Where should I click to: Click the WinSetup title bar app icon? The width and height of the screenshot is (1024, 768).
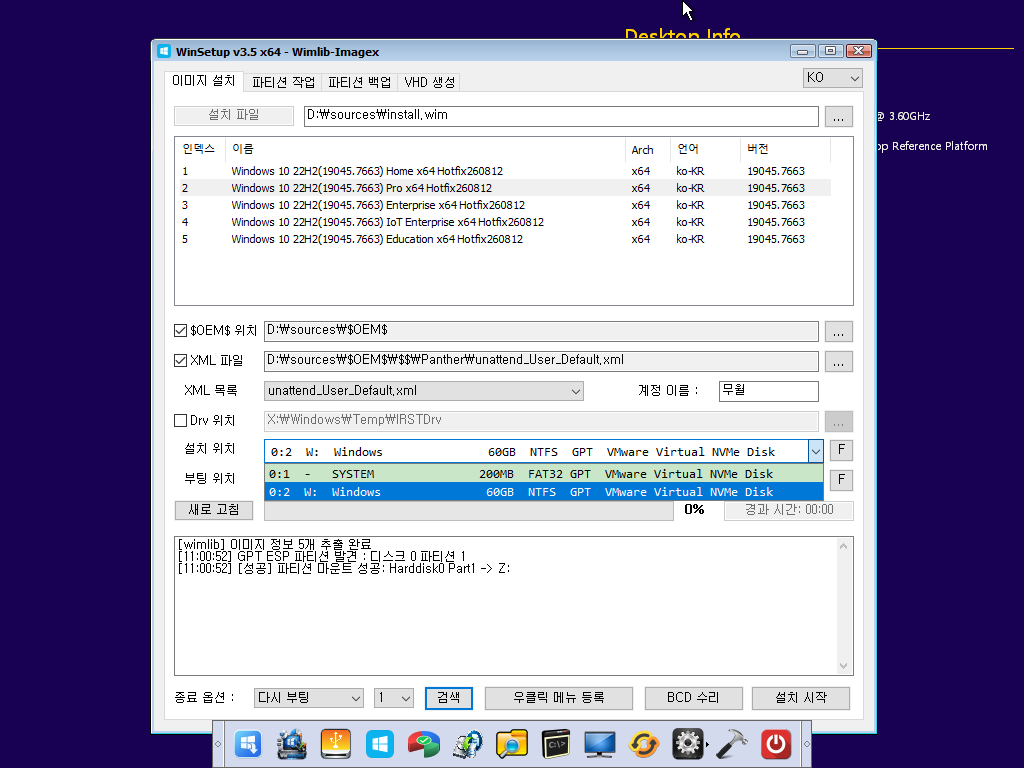coord(164,52)
